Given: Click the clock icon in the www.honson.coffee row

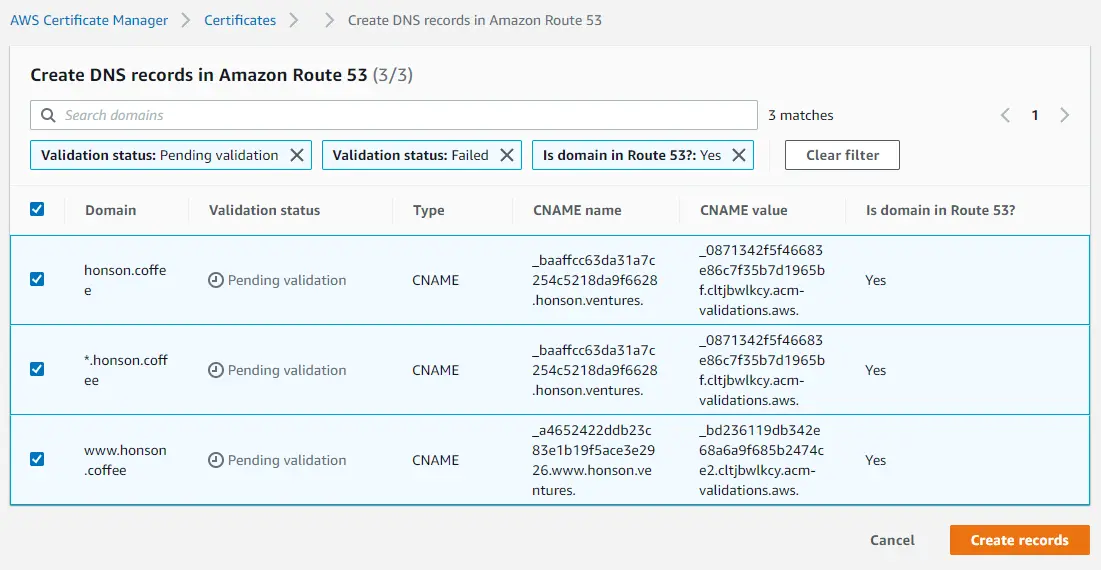Looking at the screenshot, I should (216, 460).
